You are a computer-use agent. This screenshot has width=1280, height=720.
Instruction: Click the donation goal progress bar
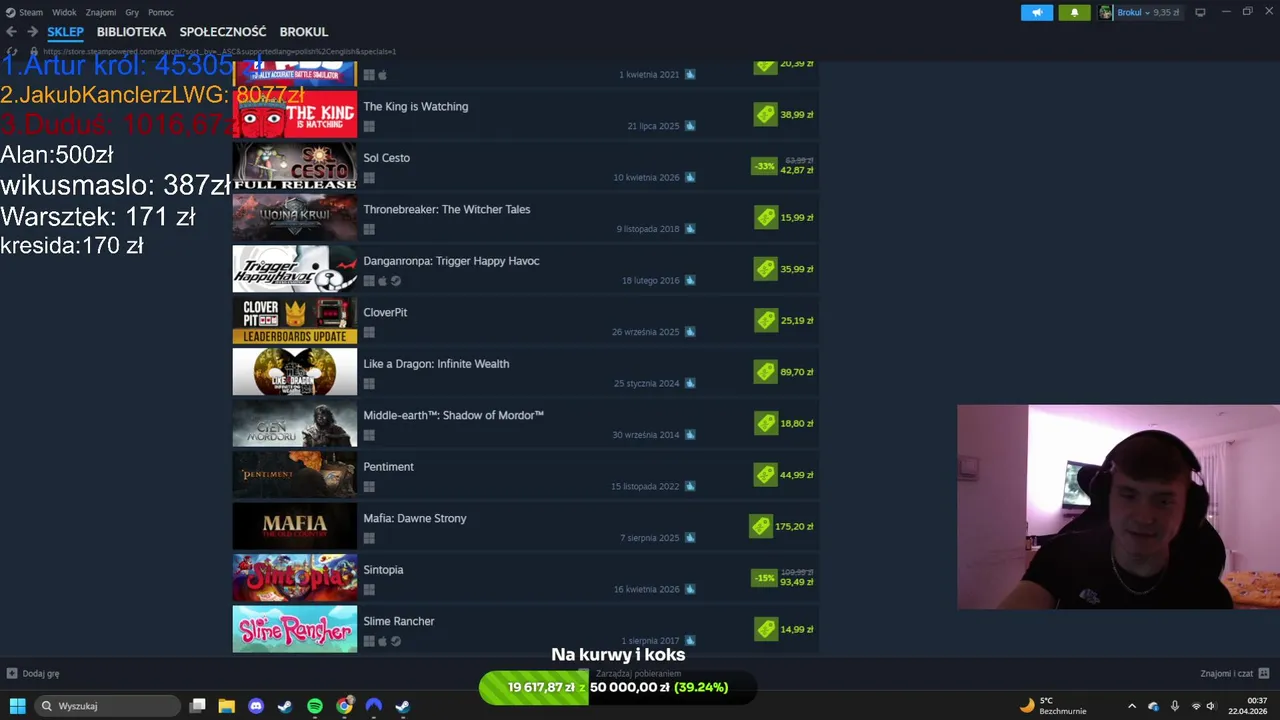click(617, 687)
